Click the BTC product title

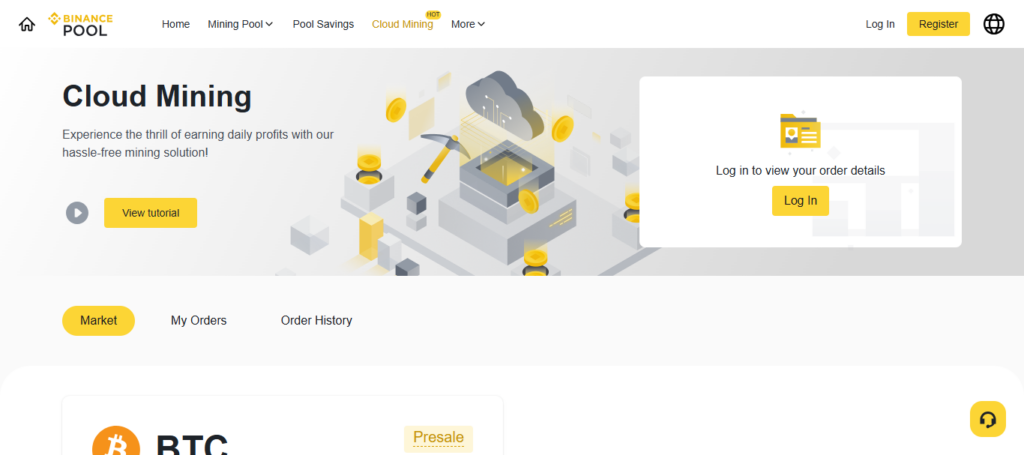pyautogui.click(x=192, y=444)
